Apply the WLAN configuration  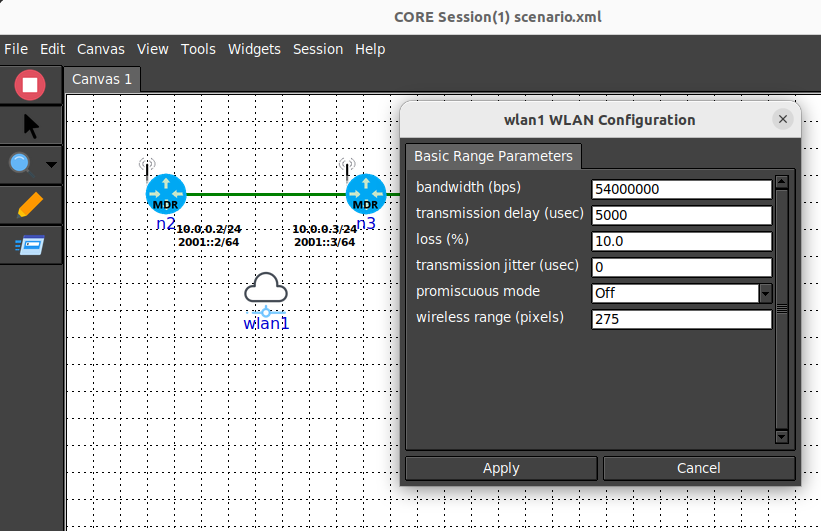tap(501, 468)
